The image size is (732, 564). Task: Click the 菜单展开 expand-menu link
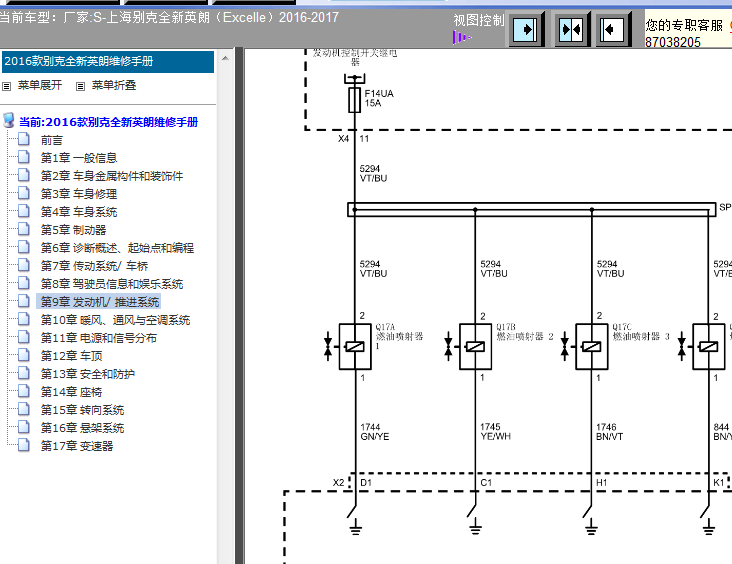[x=40, y=85]
